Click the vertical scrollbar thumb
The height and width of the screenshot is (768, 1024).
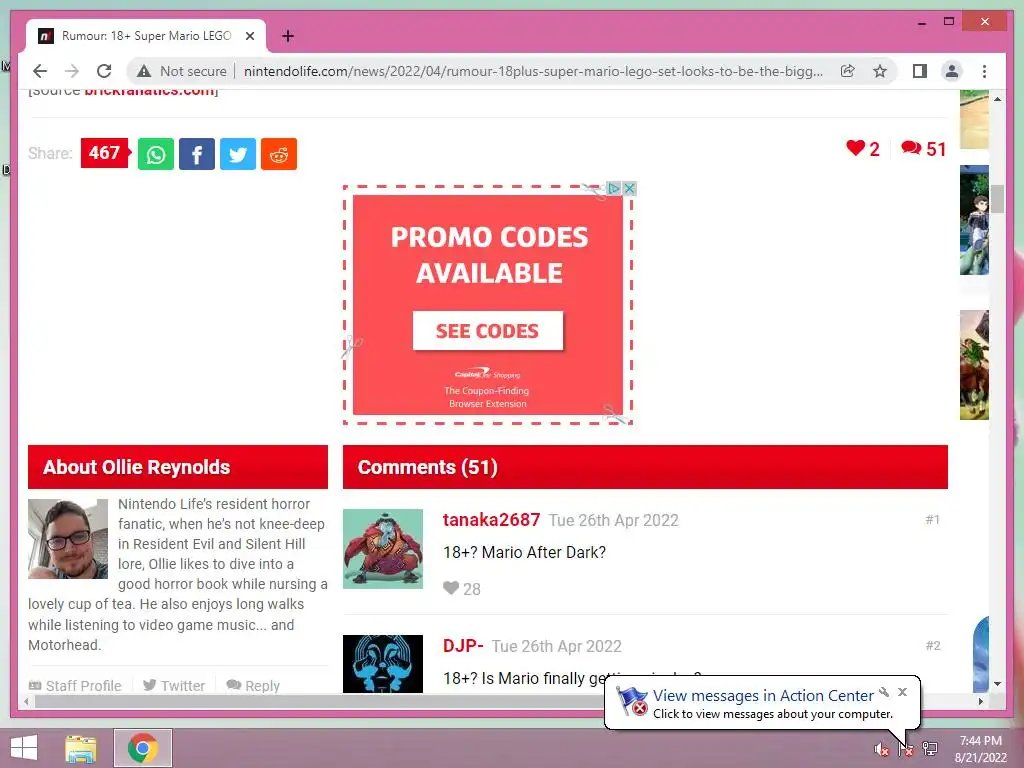click(997, 199)
